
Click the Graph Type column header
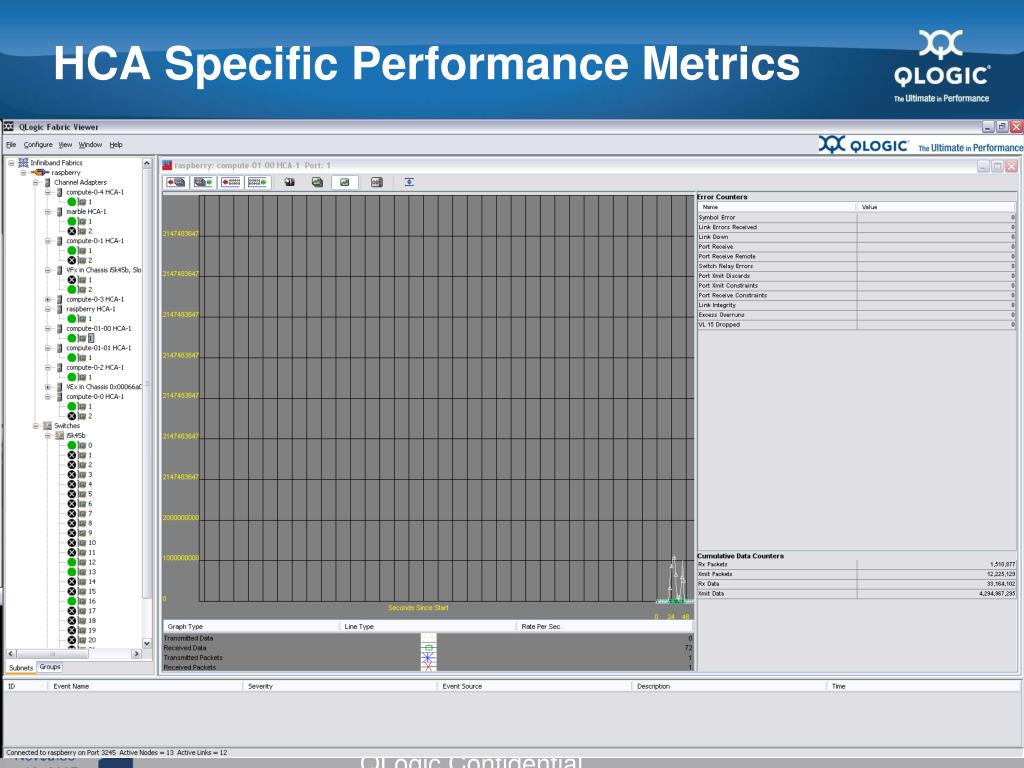click(x=251, y=626)
